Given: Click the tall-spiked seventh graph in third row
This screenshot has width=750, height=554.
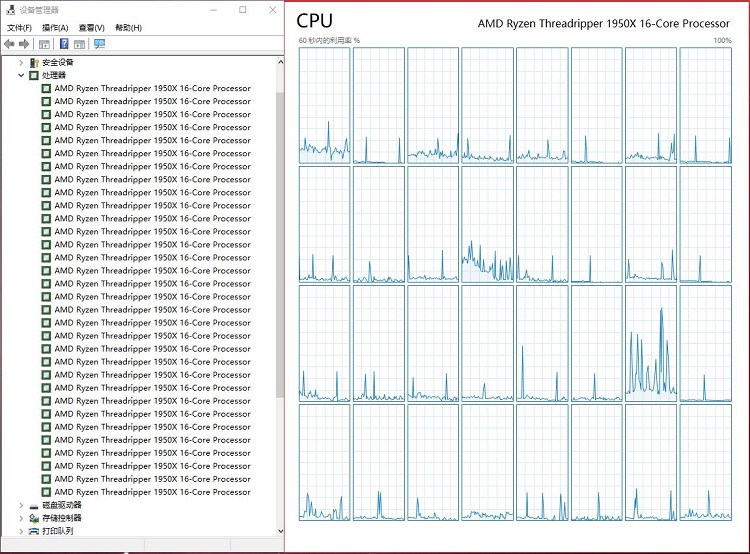Looking at the screenshot, I should [x=651, y=343].
